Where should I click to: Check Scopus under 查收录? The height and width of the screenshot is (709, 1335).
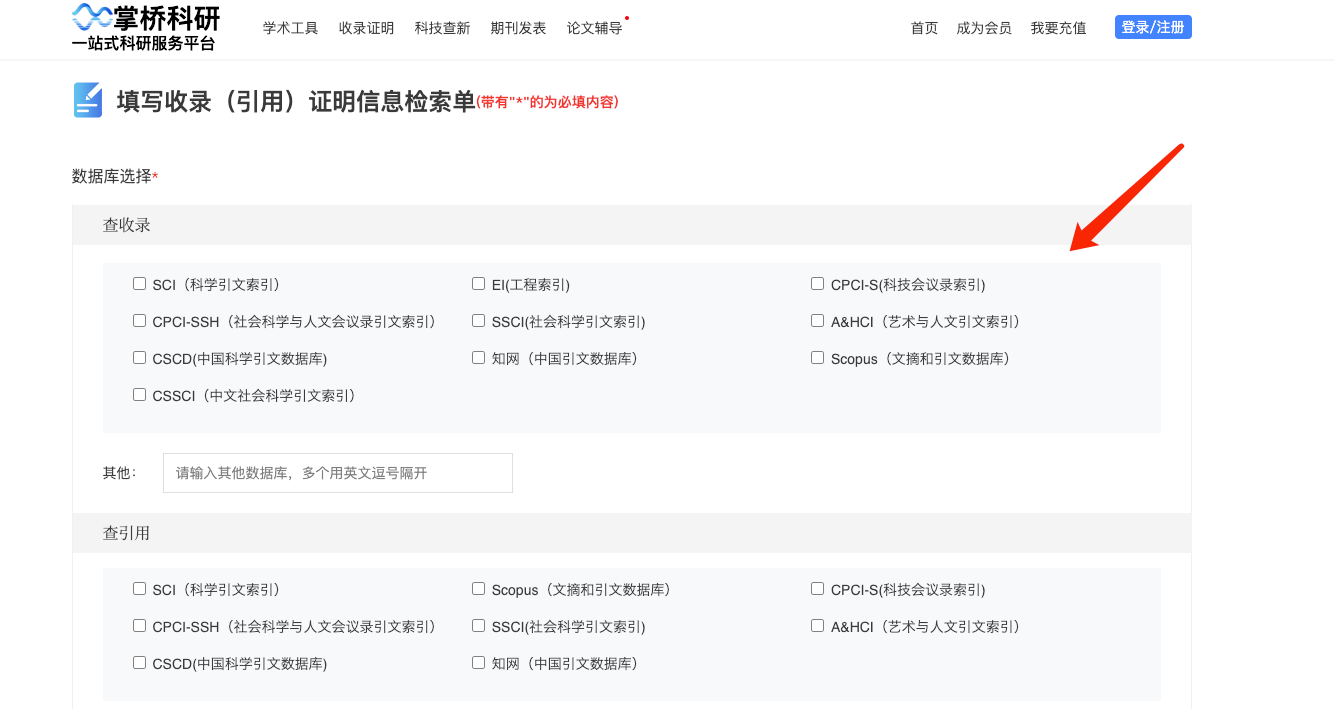818,358
